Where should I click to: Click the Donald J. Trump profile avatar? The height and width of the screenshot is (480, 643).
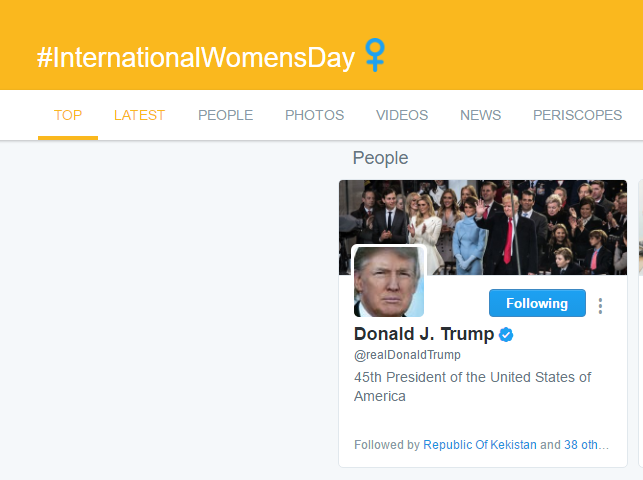[389, 281]
